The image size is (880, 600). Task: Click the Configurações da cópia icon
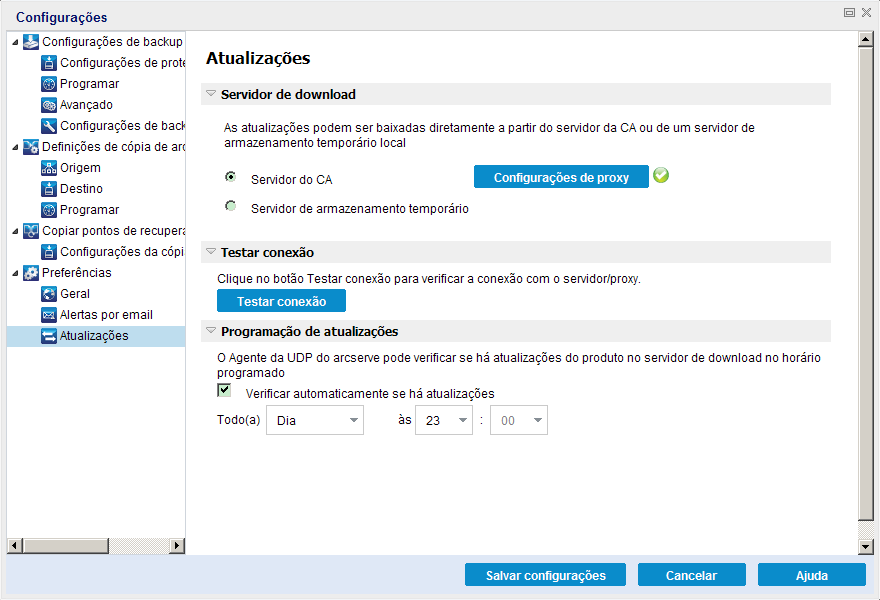49,252
